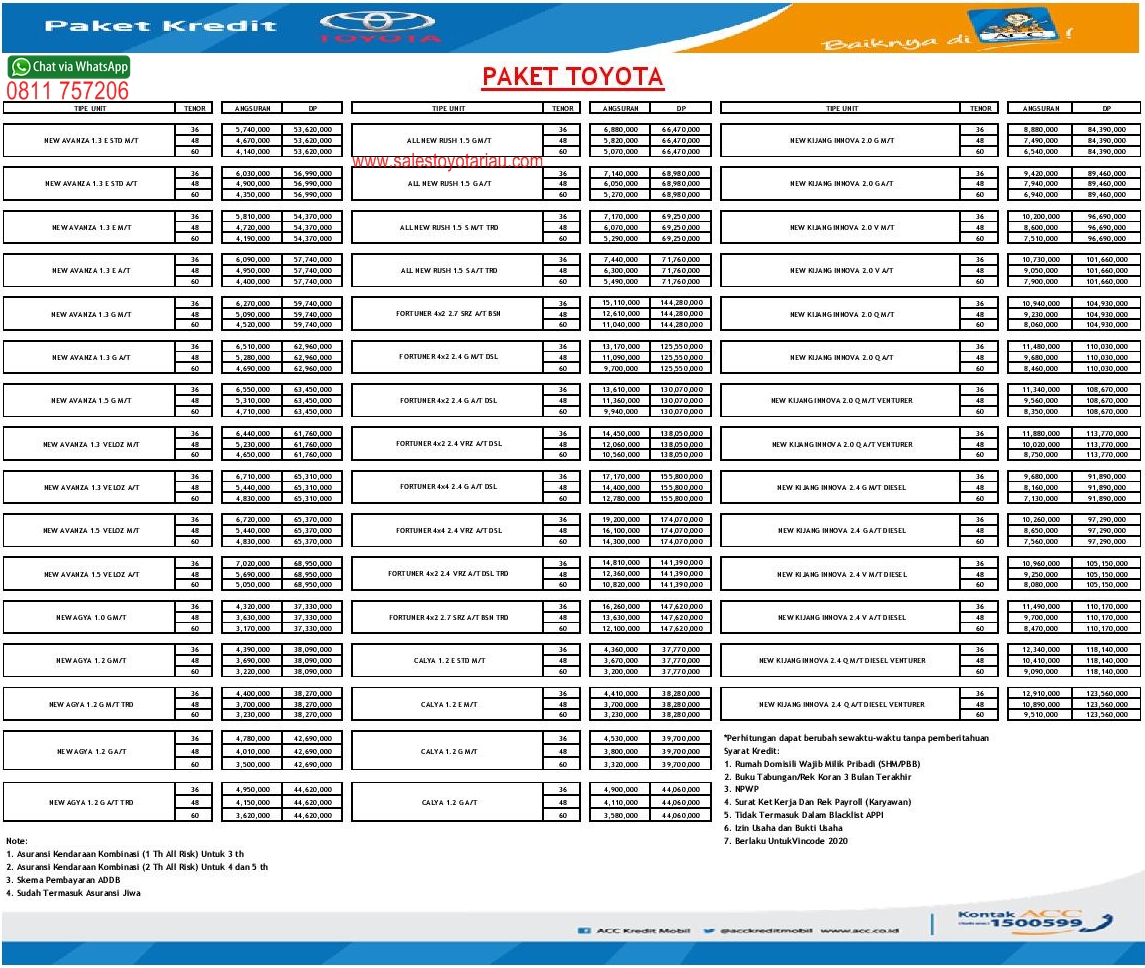Select NEW AVANZA 1.3 E STD A/T row
The height and width of the screenshot is (968, 1145).
pyautogui.click(x=91, y=183)
